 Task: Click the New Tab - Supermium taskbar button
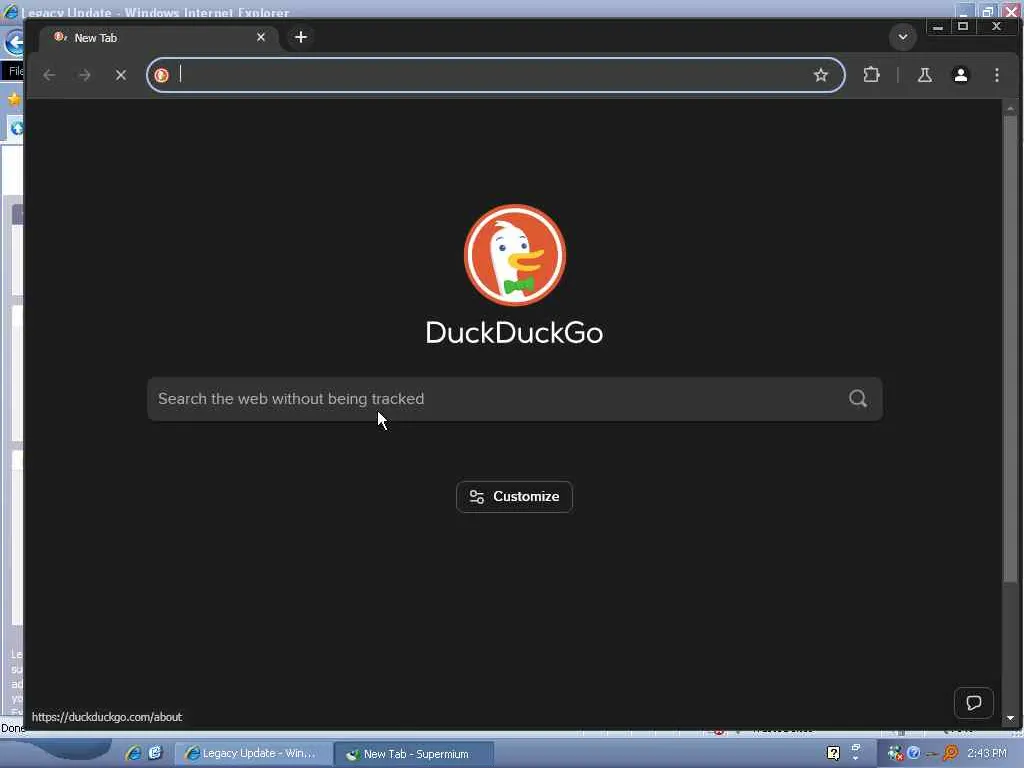[x=414, y=754]
